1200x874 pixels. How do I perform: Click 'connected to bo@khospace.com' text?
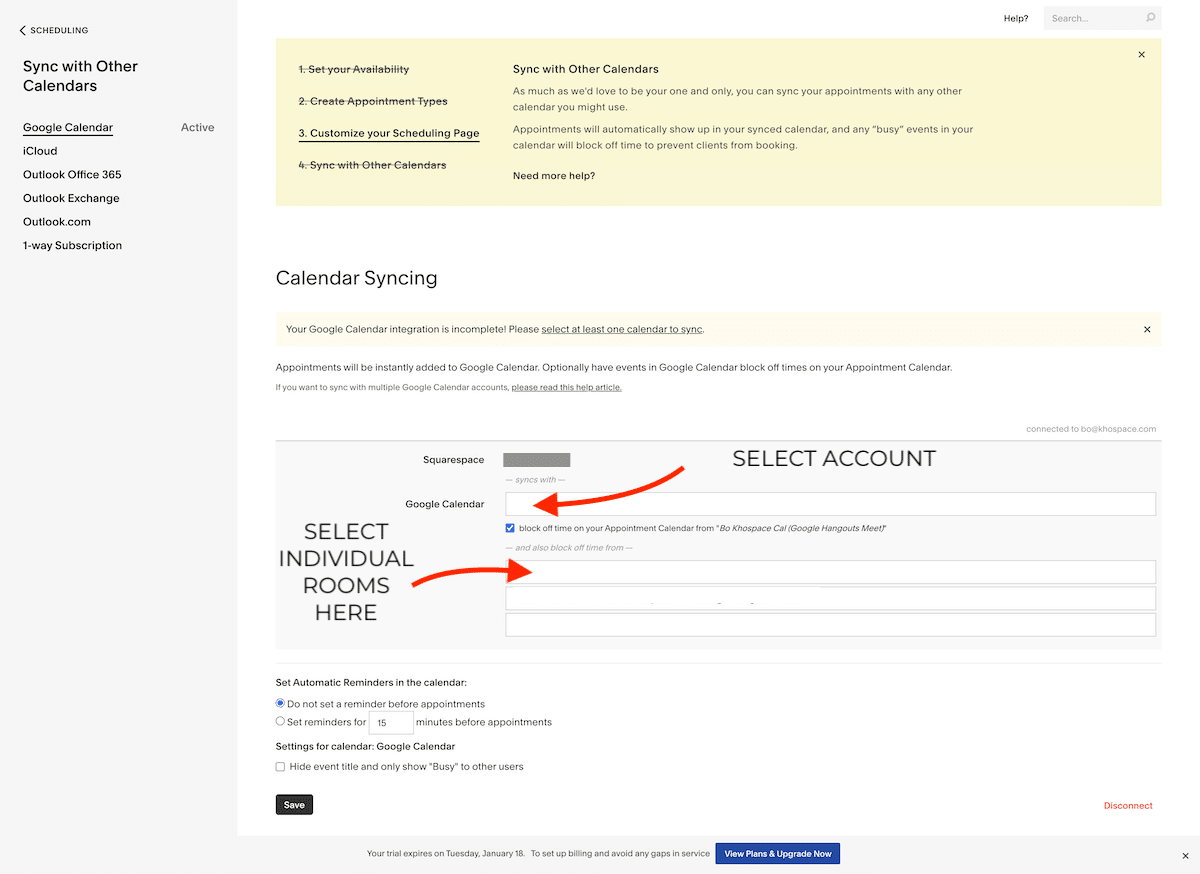pyautogui.click(x=1091, y=429)
